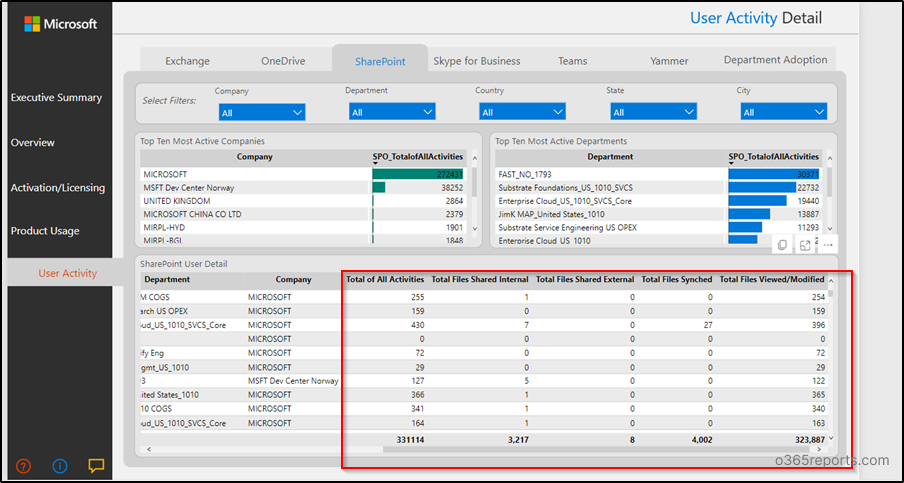The image size is (904, 483).
Task: Click the 30371 bar for FAST_NO_1793
Action: point(774,174)
